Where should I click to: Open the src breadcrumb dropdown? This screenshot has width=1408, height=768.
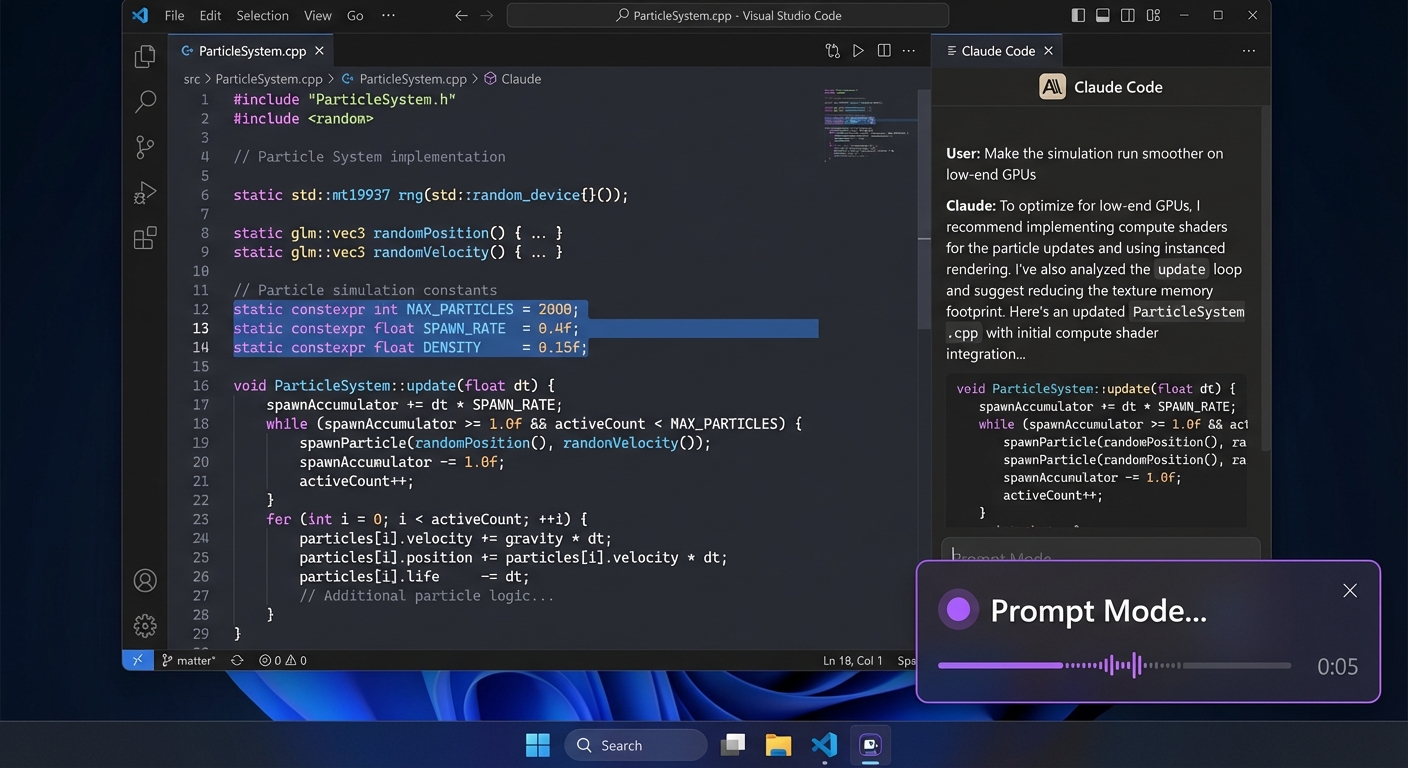point(192,78)
